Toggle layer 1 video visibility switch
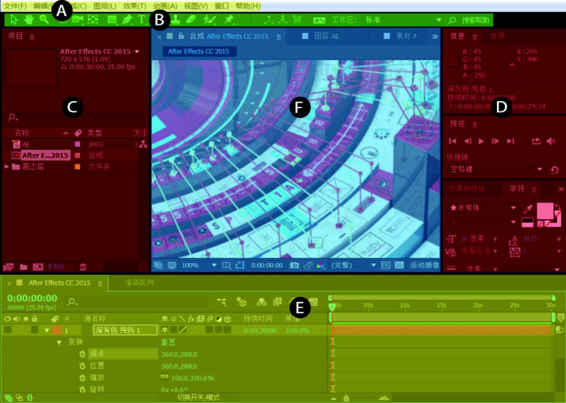Image resolution: width=566 pixels, height=403 pixels. coord(8,330)
